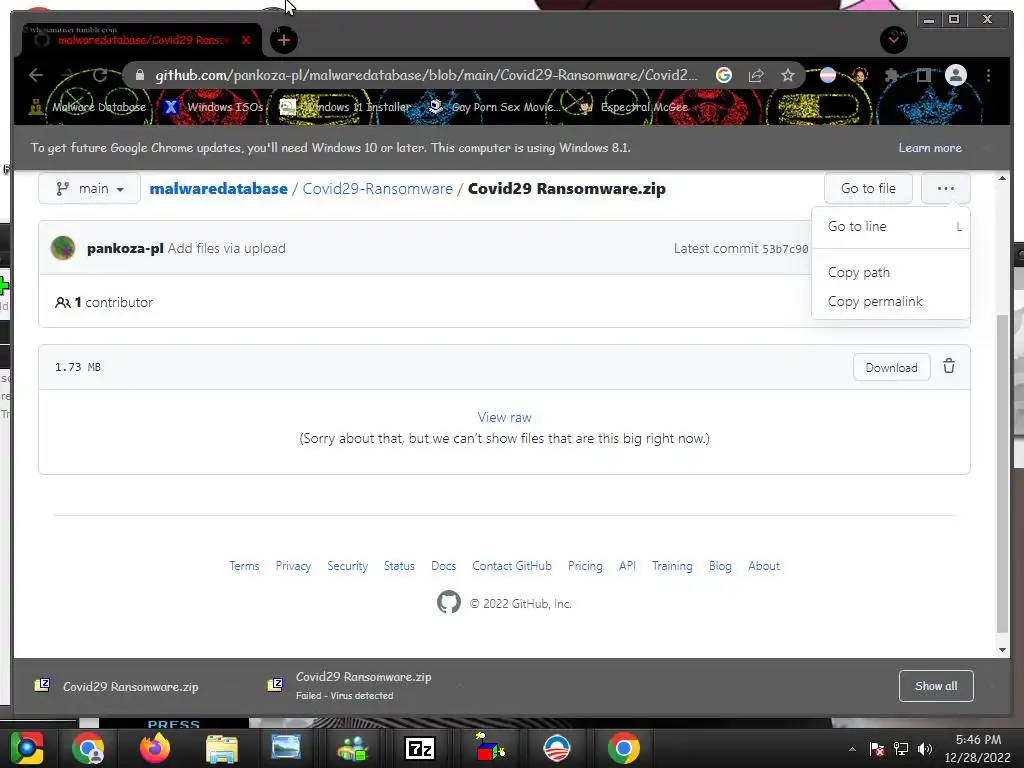Image resolution: width=1024 pixels, height=768 pixels.
Task: Open the Blog footer link
Action: pos(720,566)
